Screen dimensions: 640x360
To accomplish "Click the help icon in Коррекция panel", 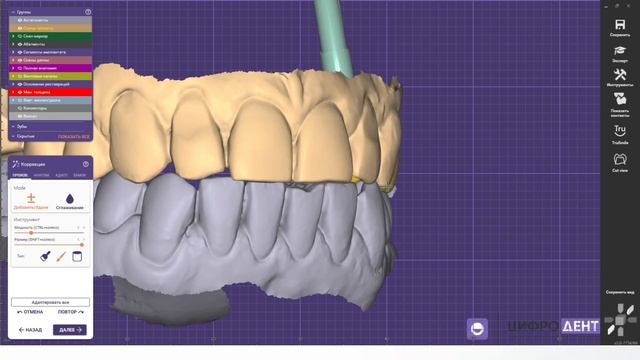I will pyautogui.click(x=86, y=164).
